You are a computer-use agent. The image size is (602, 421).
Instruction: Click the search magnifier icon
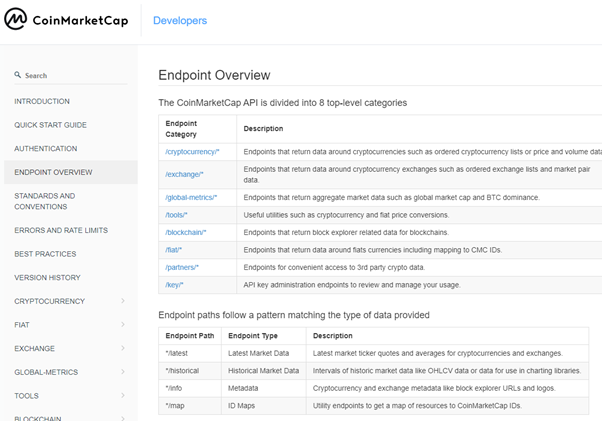18,74
